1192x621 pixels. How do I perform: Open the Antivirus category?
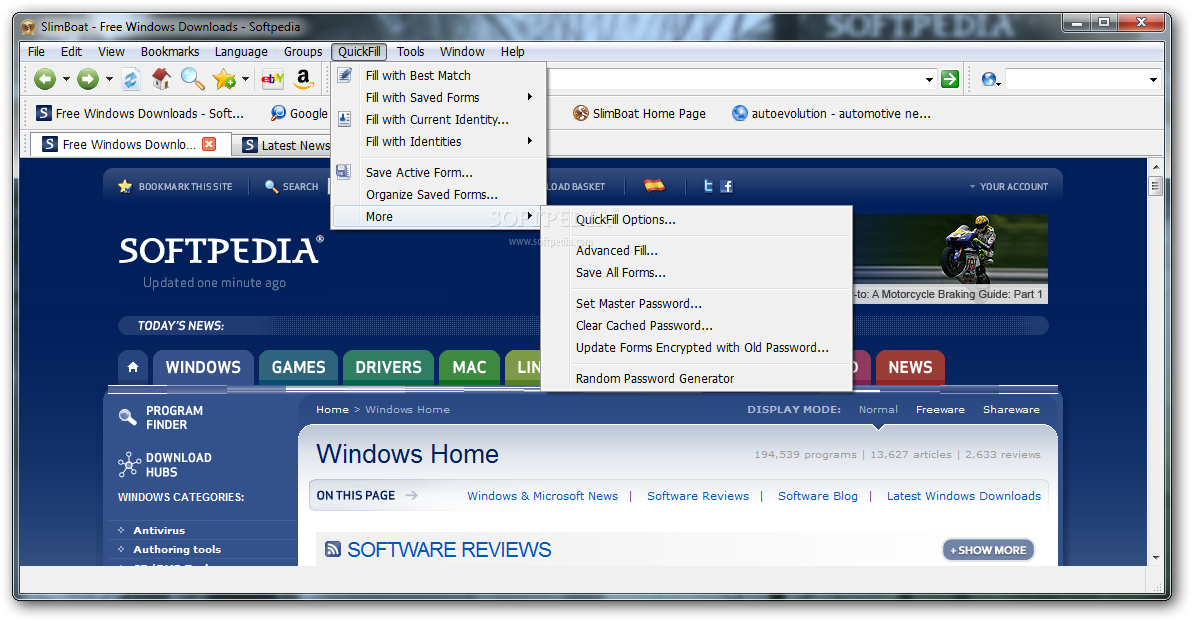coord(159,530)
